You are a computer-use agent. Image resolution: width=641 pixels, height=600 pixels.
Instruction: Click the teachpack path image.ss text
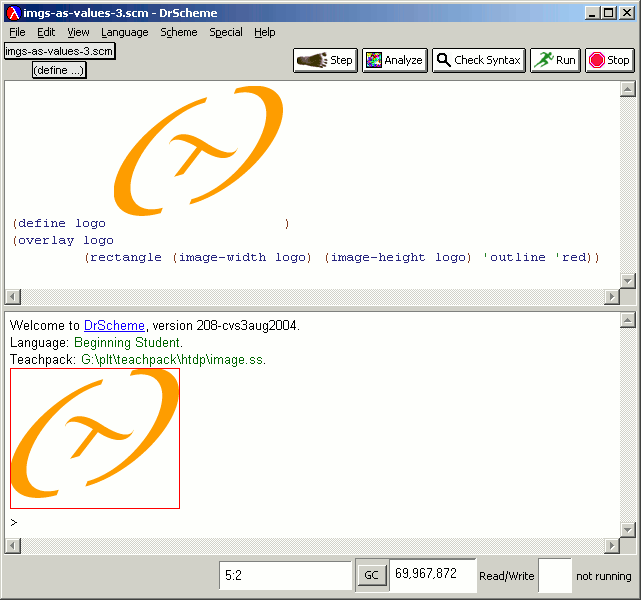173,360
